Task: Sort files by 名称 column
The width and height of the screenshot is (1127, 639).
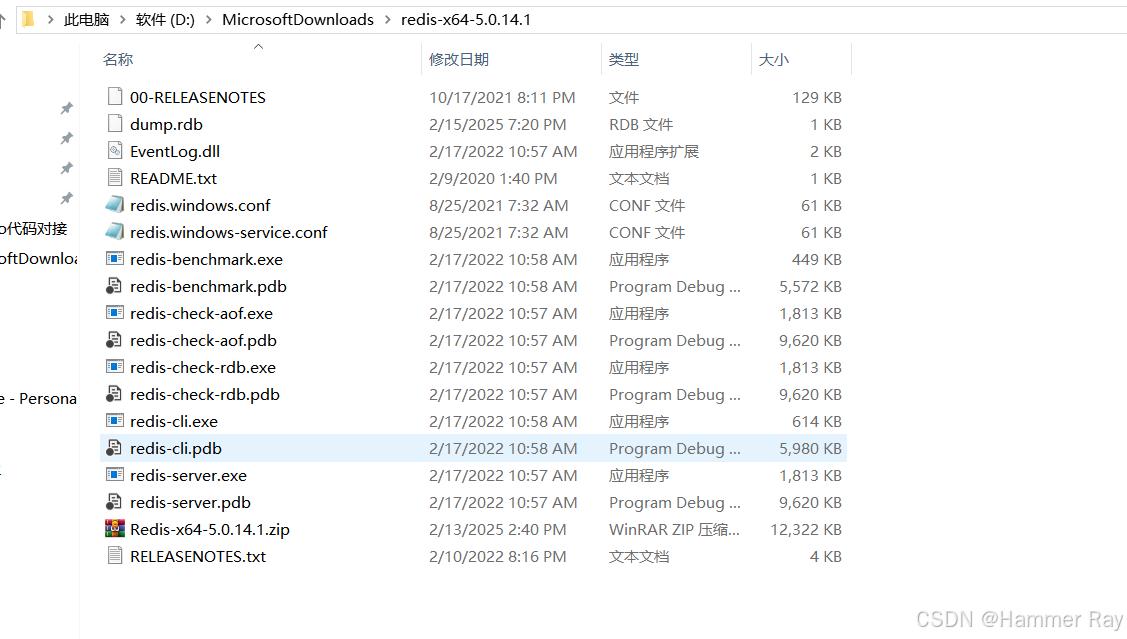Action: tap(118, 60)
